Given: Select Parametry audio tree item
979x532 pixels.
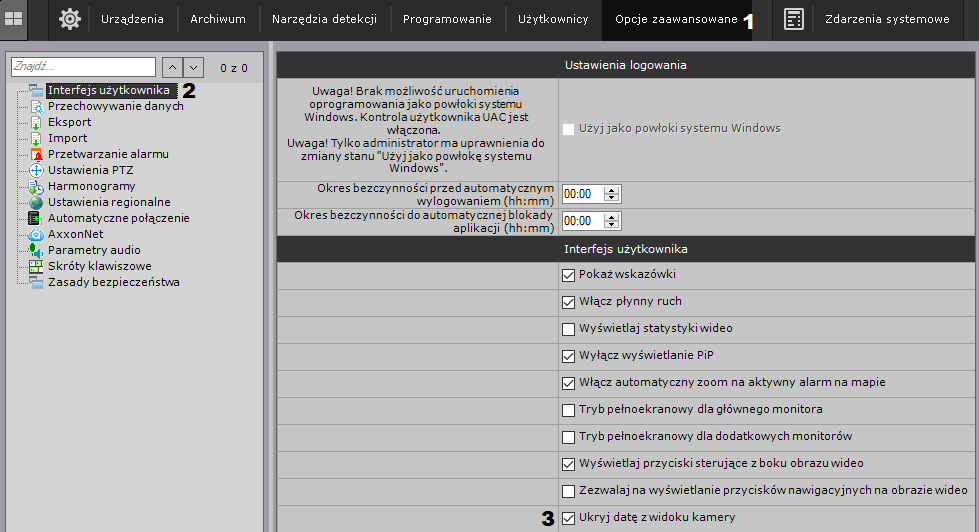Looking at the screenshot, I should [94, 250].
